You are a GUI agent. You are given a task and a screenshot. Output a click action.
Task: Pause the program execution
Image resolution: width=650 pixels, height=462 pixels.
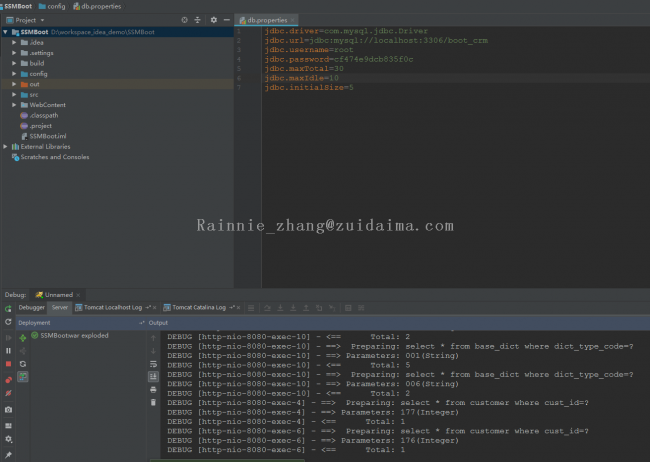coord(9,351)
